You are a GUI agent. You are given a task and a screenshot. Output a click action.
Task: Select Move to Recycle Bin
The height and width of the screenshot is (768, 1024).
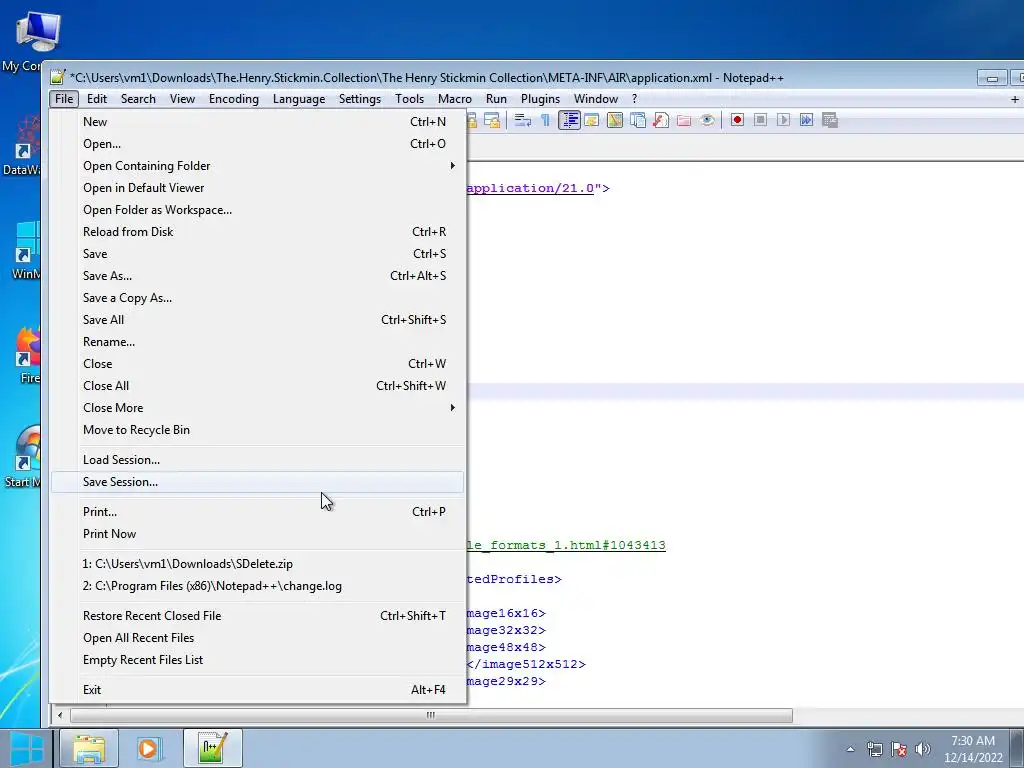tap(257, 430)
